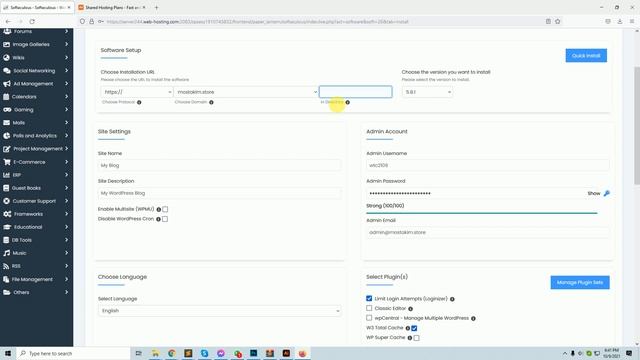Viewport: 640px width, 360px height.
Task: Click the In Directory input field
Action: (356, 92)
